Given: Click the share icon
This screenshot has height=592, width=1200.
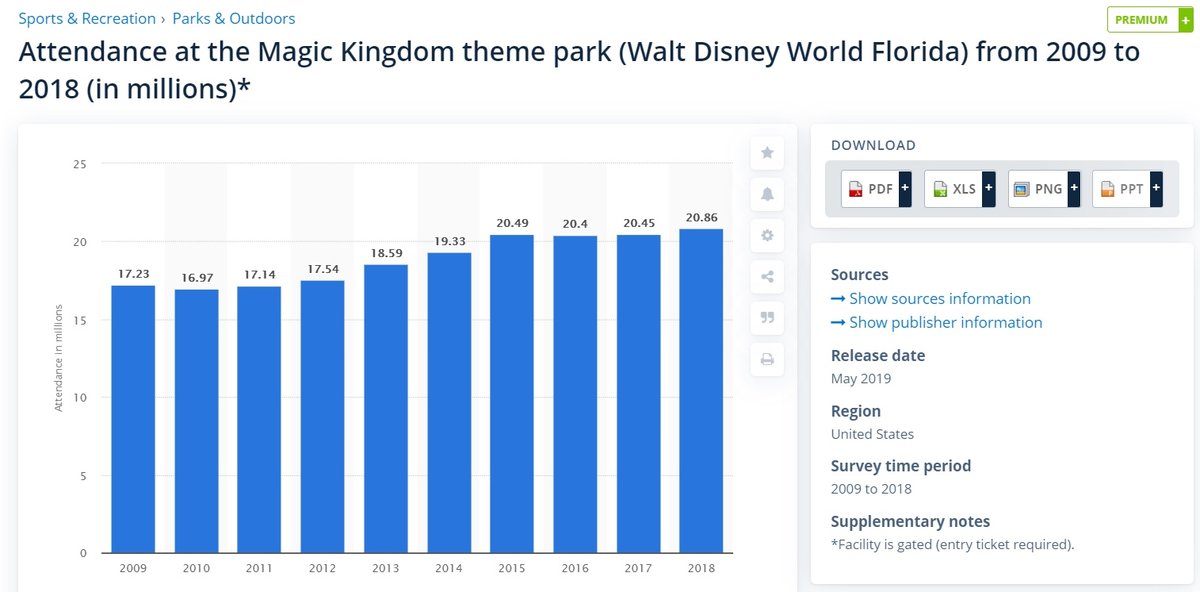Looking at the screenshot, I should coord(767,277).
